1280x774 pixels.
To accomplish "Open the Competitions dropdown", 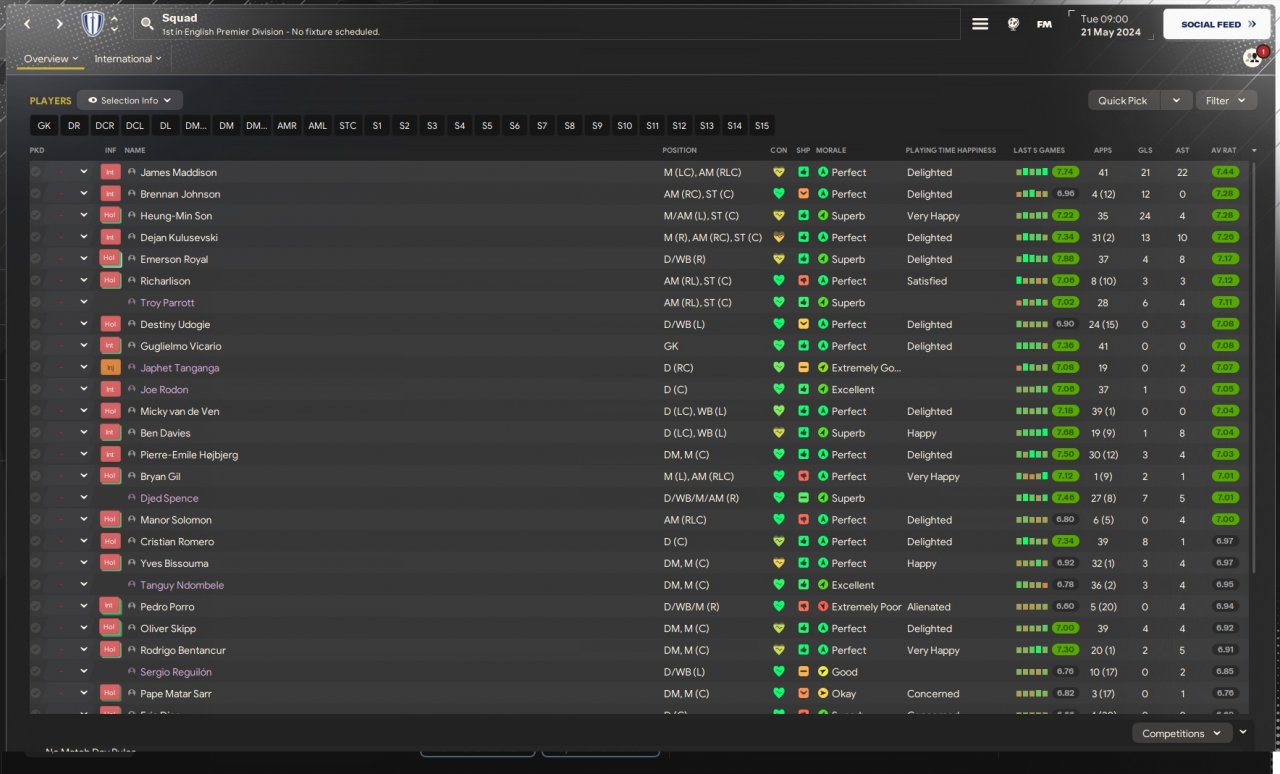I will [x=1181, y=733].
